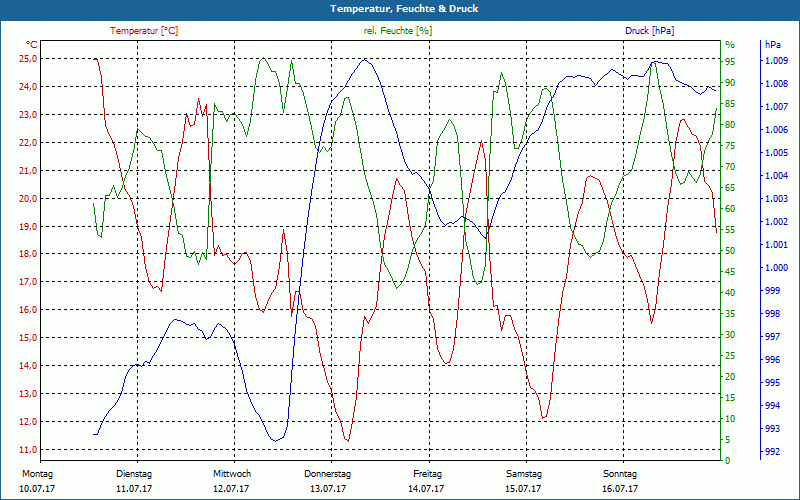
Task: Click the date '12.07.17'
Action: point(232,489)
